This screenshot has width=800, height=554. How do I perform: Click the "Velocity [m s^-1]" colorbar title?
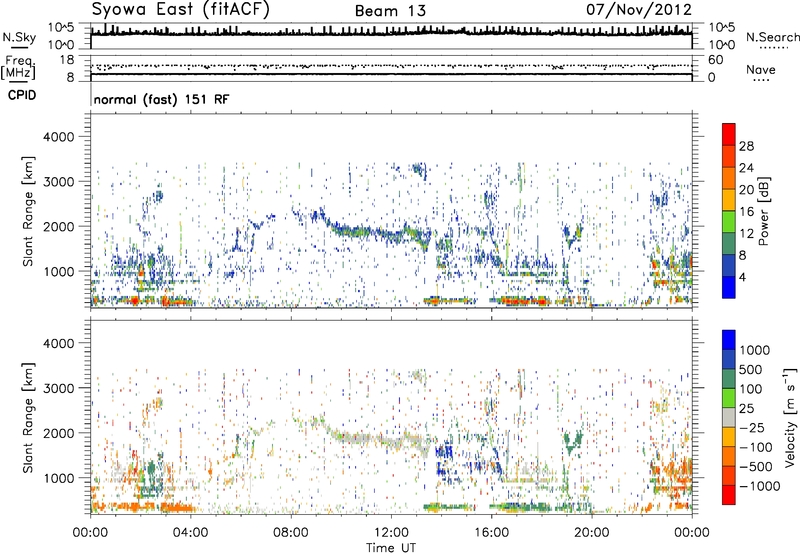tap(790, 417)
